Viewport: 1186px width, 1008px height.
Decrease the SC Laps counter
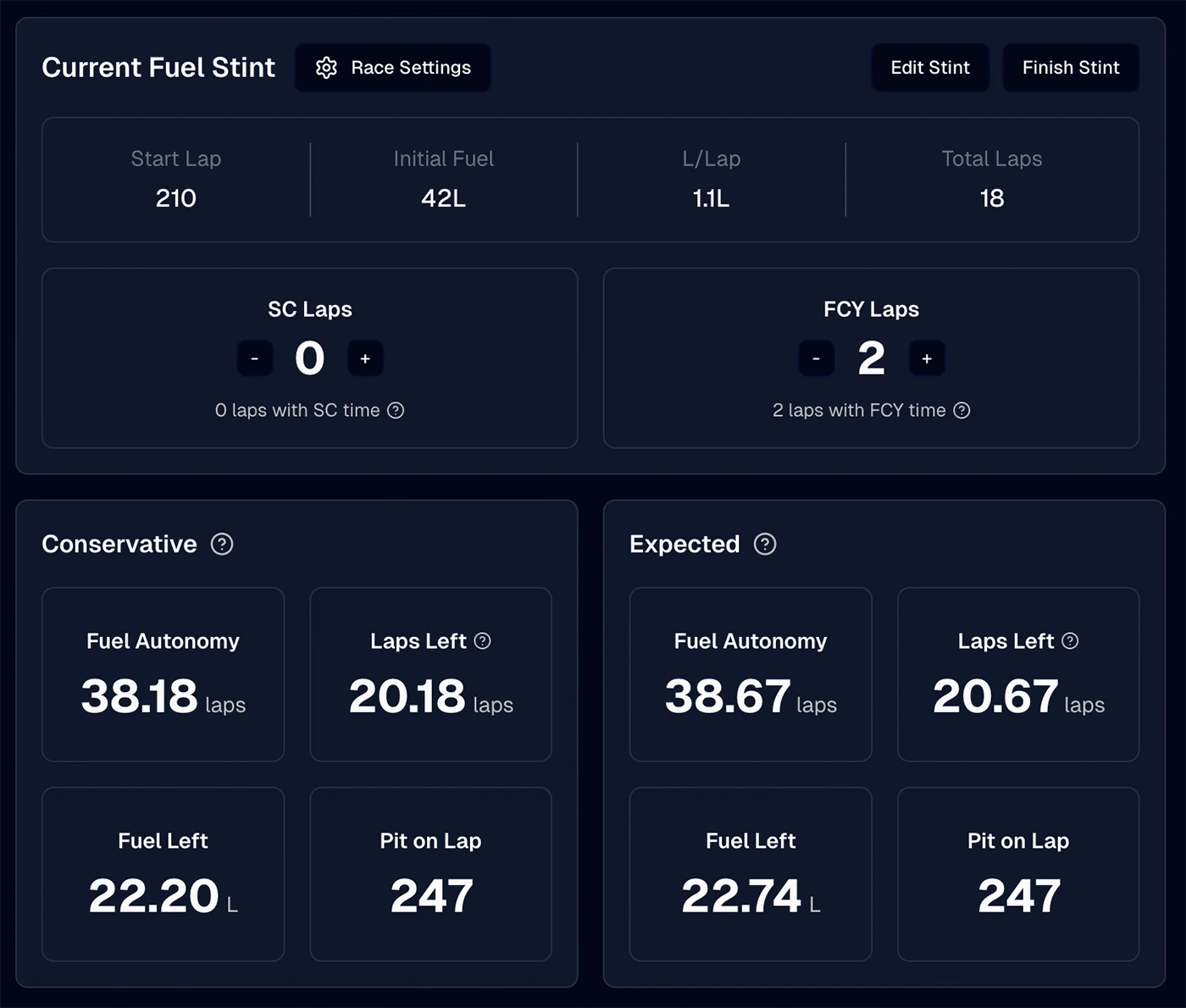(x=254, y=358)
